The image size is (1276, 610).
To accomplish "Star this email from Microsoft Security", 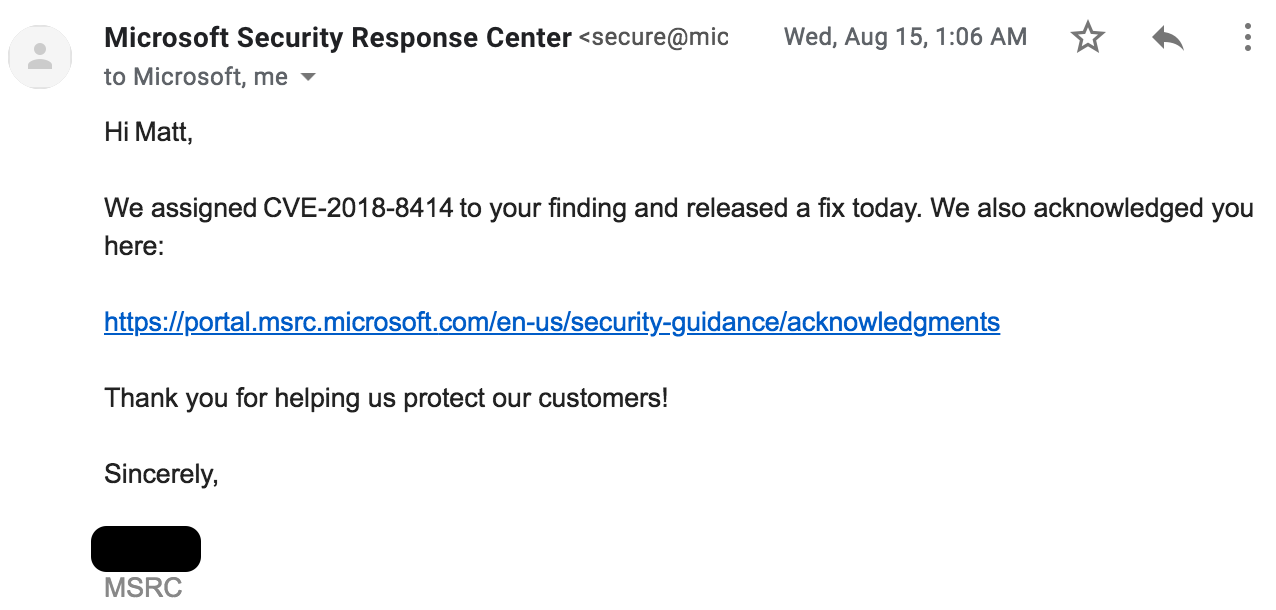I will point(1087,38).
